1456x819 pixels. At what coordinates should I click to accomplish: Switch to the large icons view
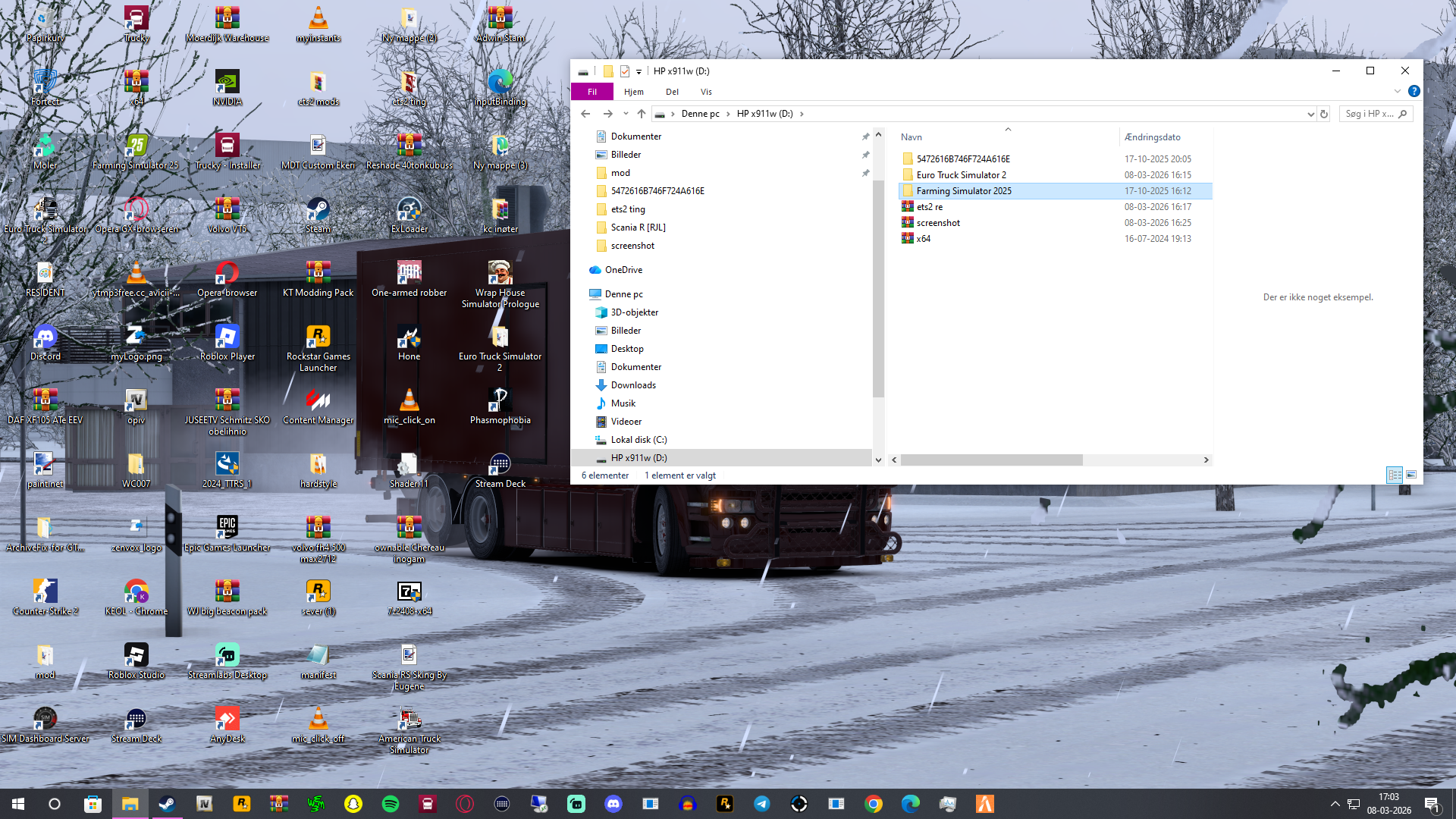(x=1411, y=475)
